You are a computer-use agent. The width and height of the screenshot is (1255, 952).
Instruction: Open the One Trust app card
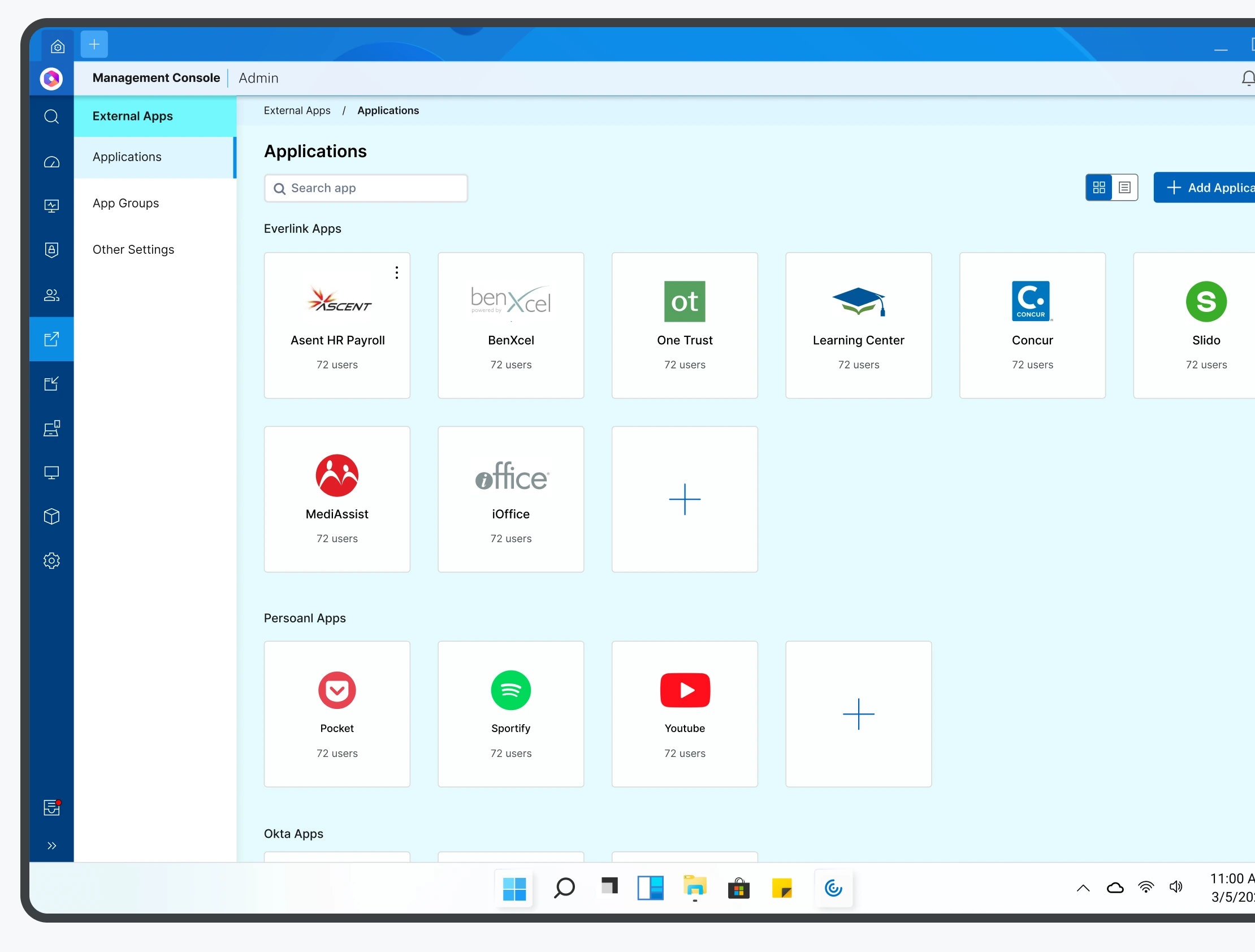[x=685, y=326]
